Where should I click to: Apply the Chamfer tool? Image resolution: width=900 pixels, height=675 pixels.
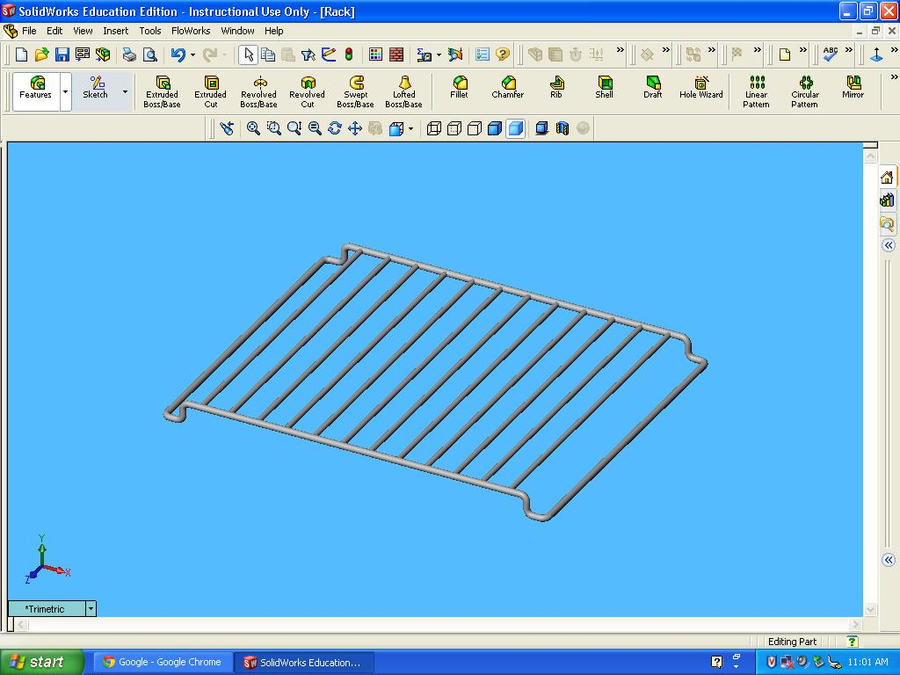coord(507,87)
